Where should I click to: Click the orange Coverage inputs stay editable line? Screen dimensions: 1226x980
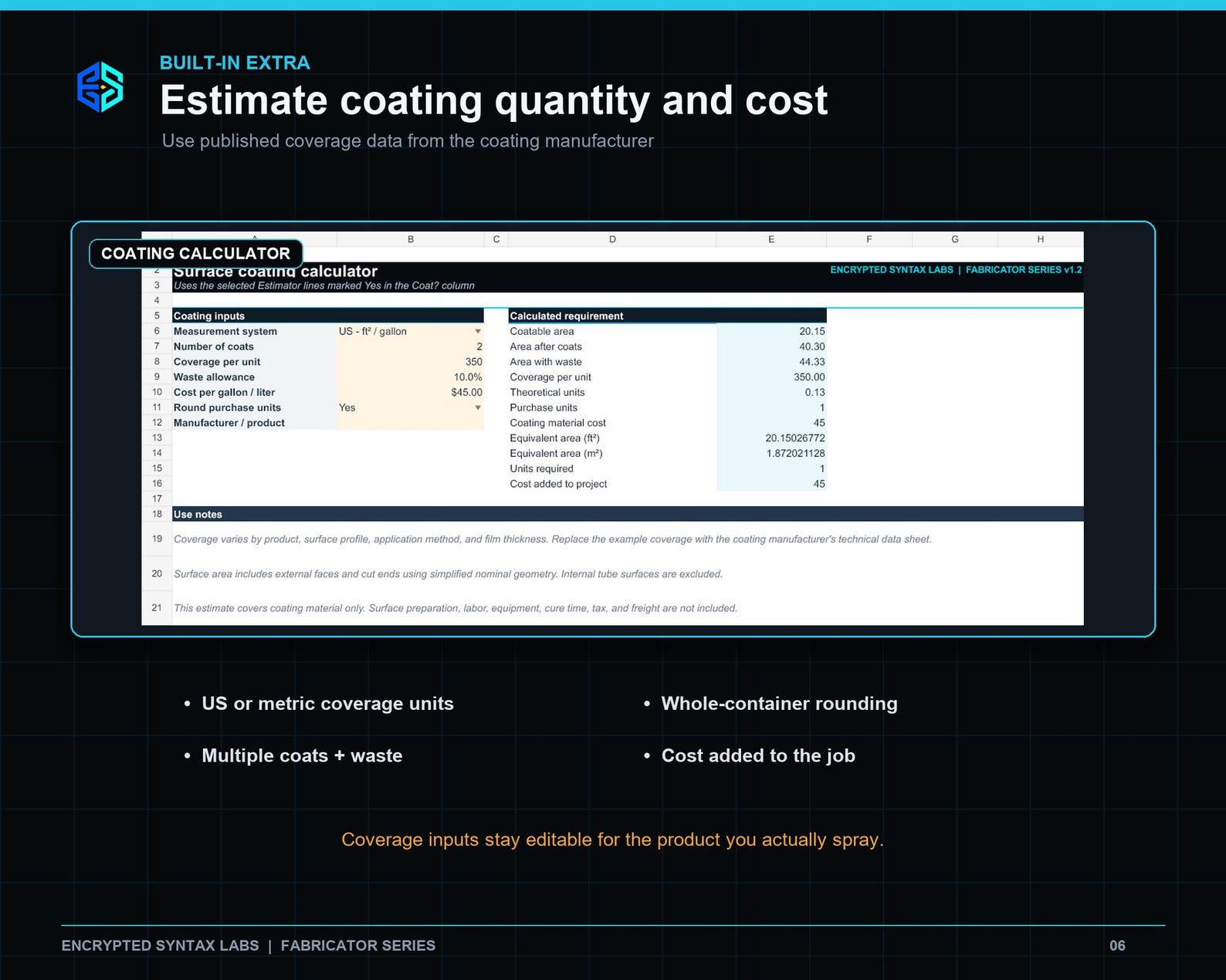612,840
